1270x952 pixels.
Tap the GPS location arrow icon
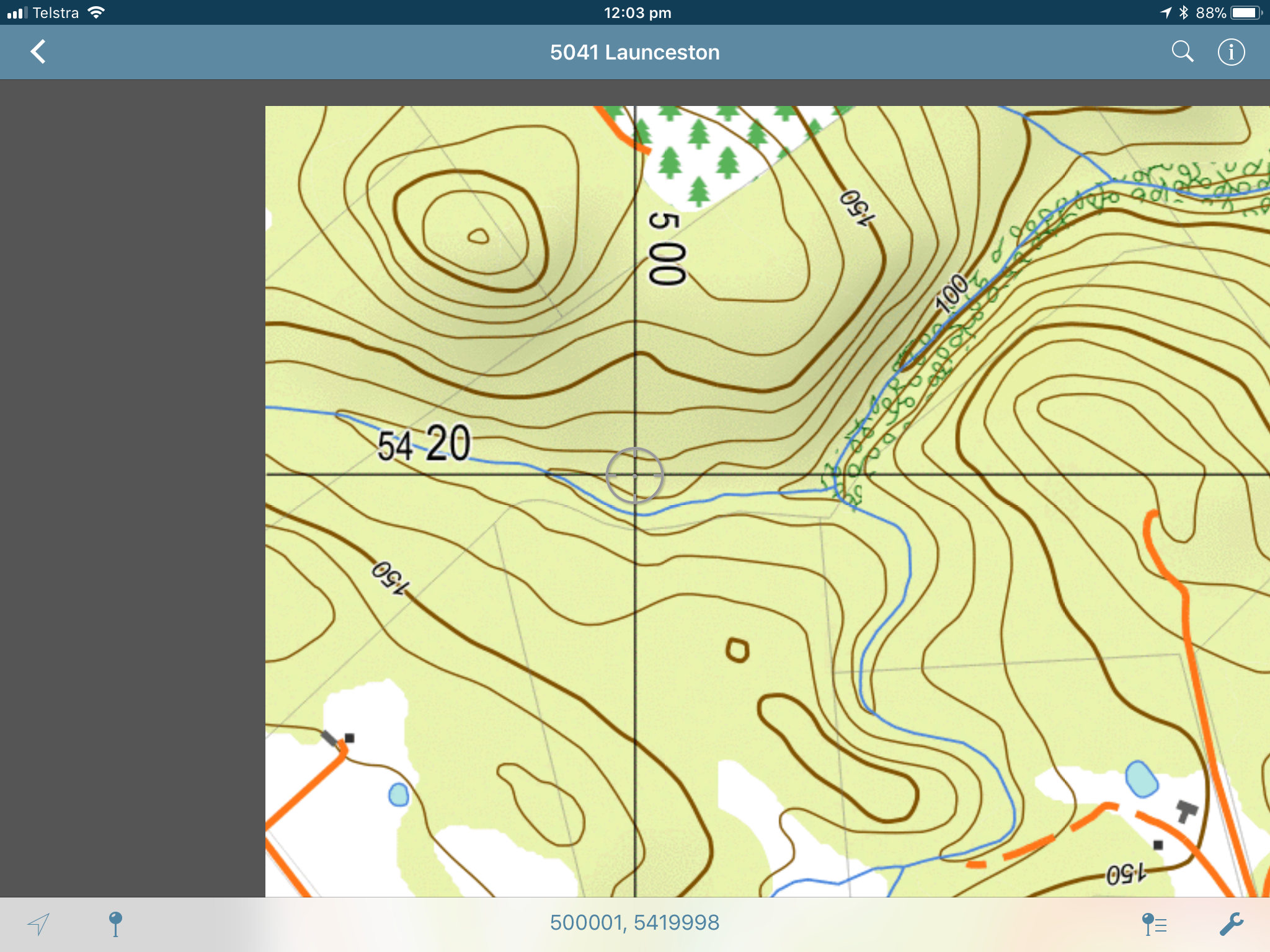pyautogui.click(x=38, y=924)
